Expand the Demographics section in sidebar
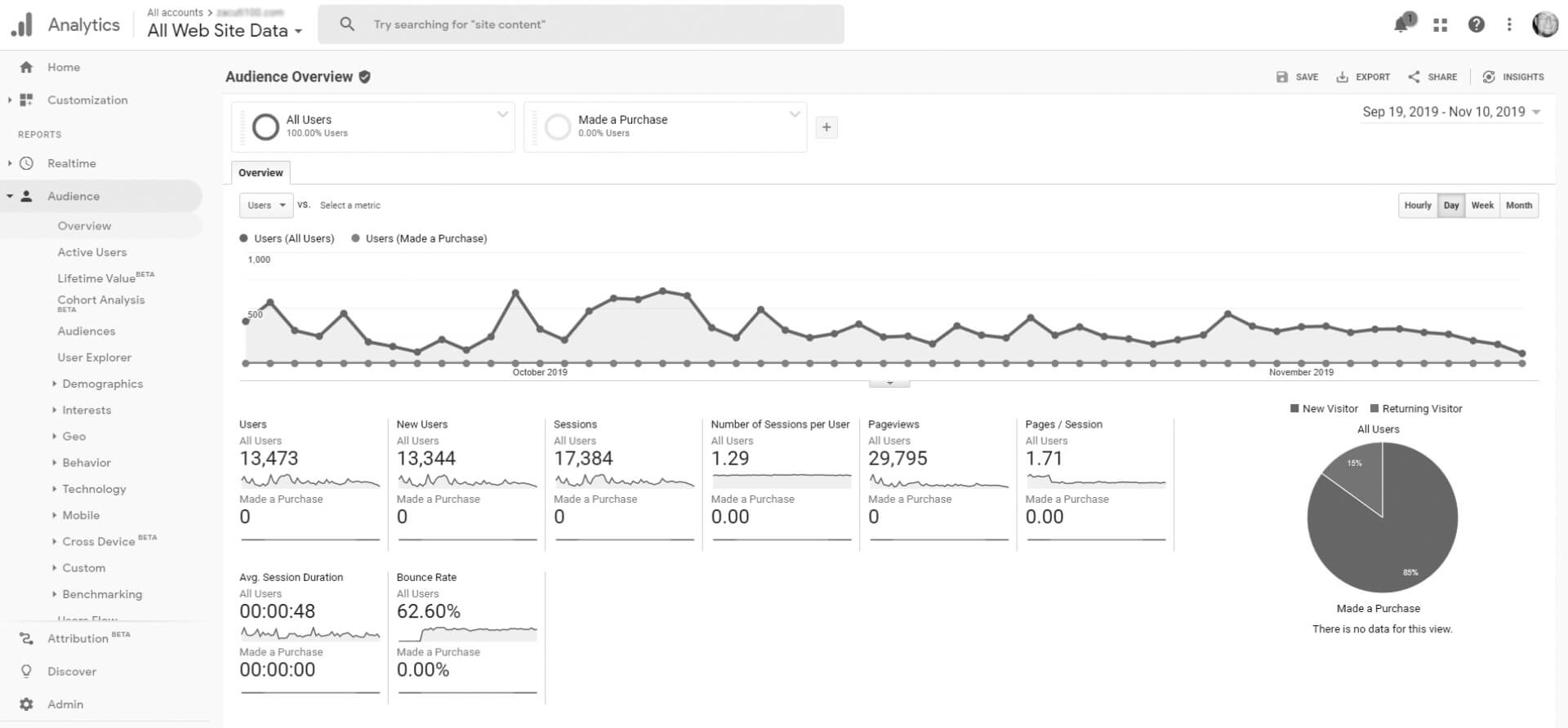Image resolution: width=1568 pixels, height=728 pixels. (x=102, y=384)
